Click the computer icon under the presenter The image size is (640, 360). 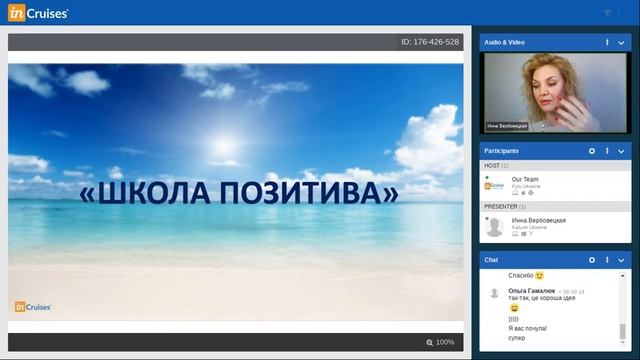pos(515,234)
